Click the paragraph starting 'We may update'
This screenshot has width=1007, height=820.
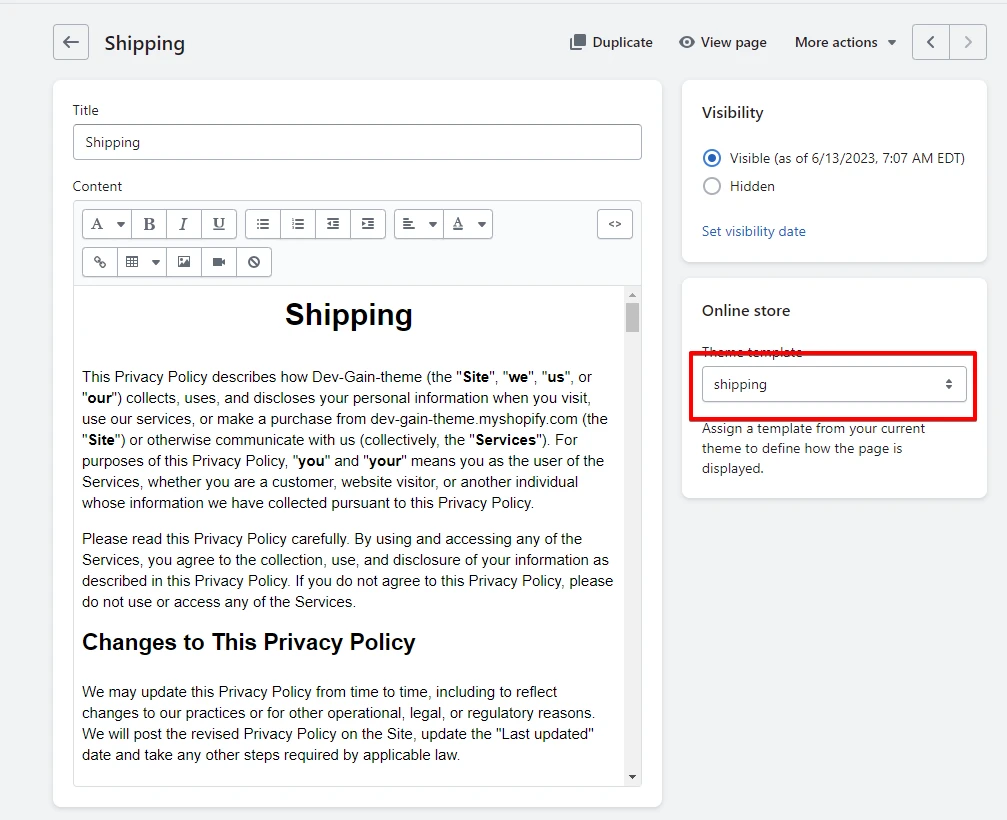click(338, 723)
